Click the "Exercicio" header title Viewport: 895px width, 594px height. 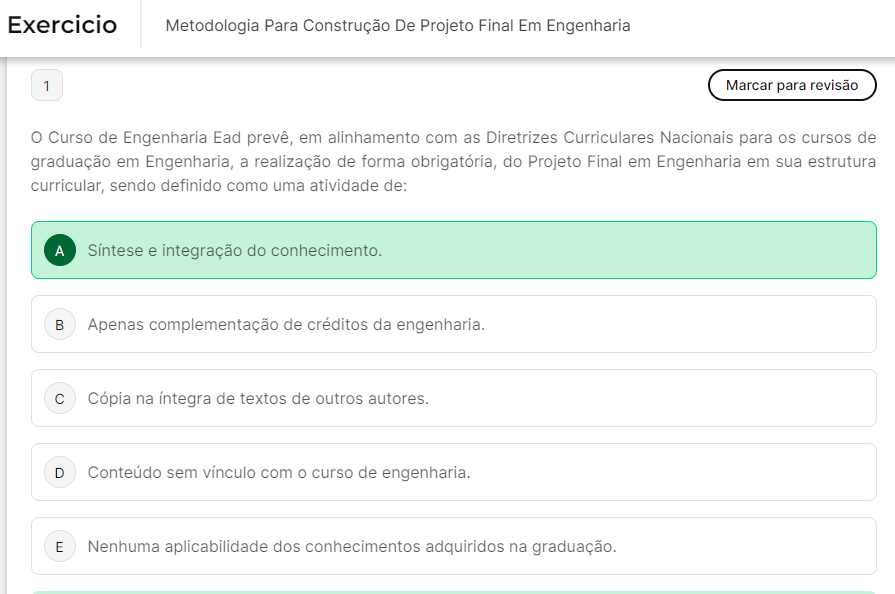pyautogui.click(x=62, y=25)
